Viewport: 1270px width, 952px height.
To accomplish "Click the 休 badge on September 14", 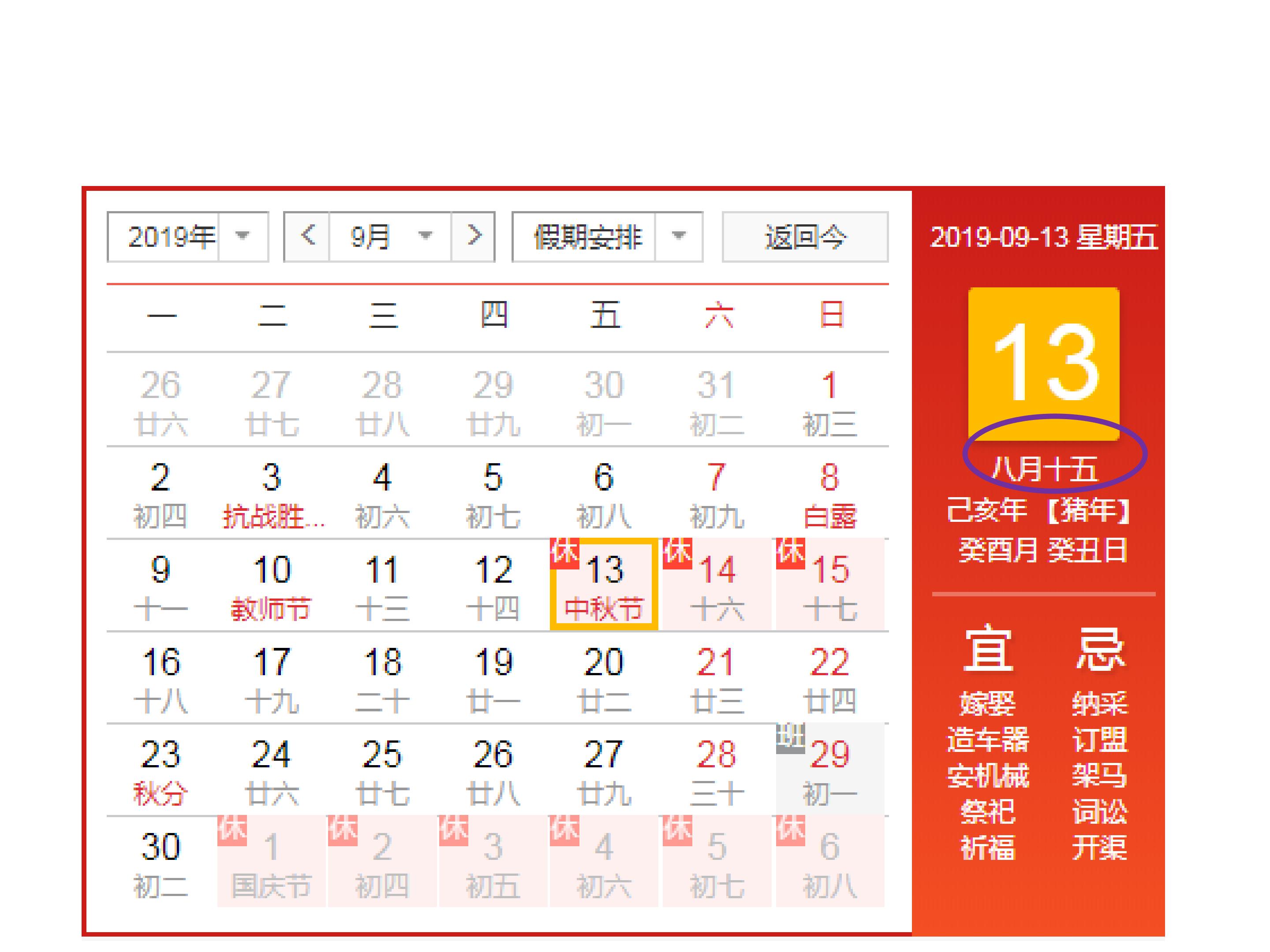I will 677,553.
